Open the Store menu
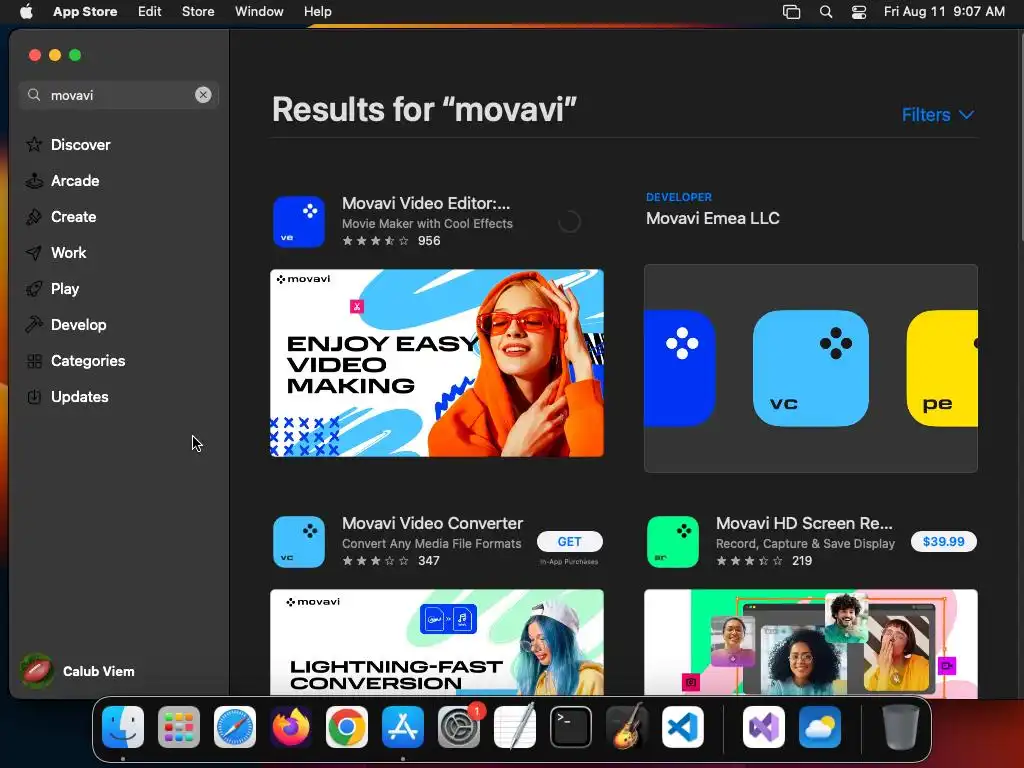Image resolution: width=1024 pixels, height=768 pixels. click(198, 12)
